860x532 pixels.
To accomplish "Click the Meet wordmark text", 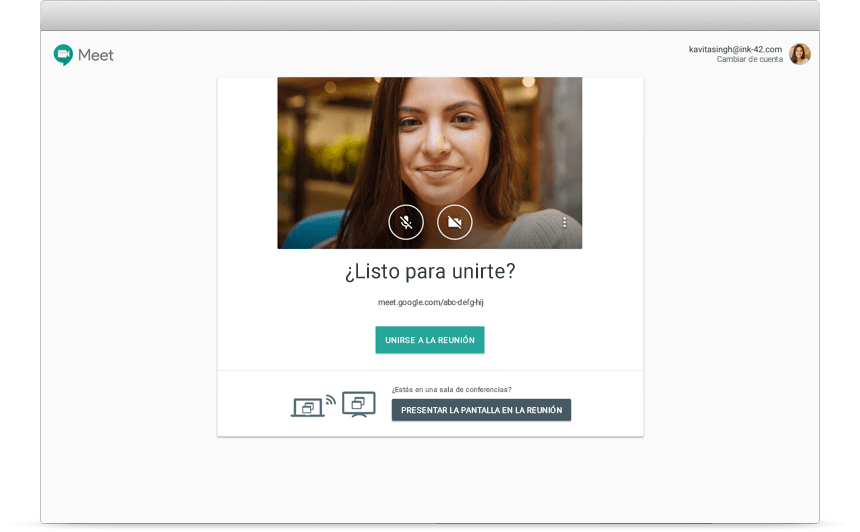I will (96, 55).
